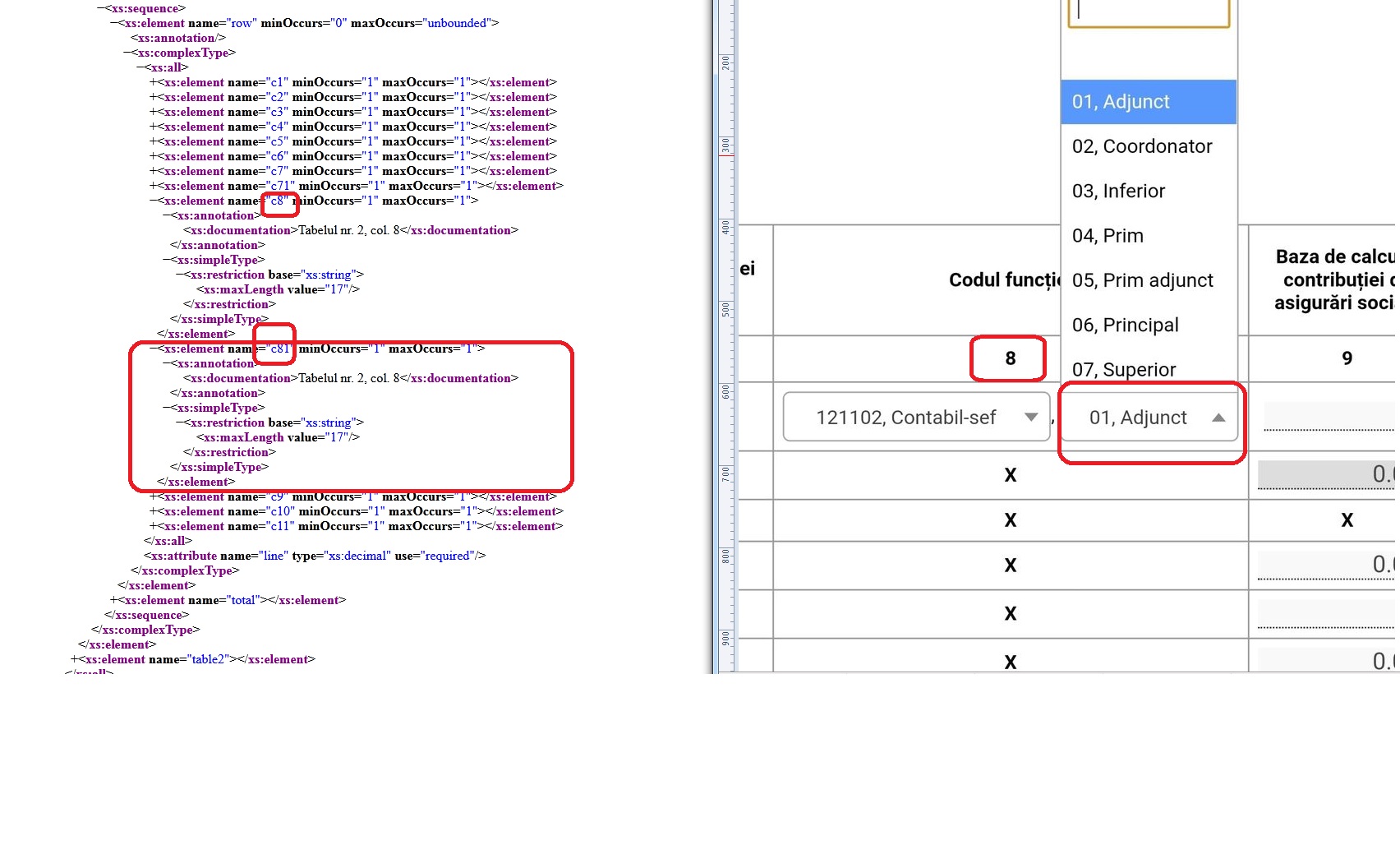
Task: Expand the c1 xs:element node
Action: (154, 82)
